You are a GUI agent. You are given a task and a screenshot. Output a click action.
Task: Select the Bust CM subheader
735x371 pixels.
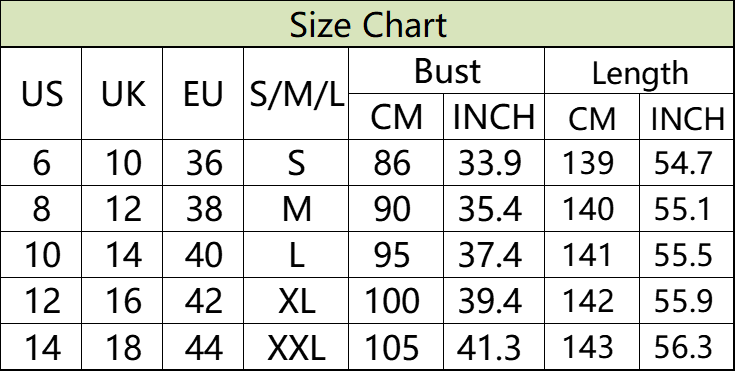(x=396, y=117)
